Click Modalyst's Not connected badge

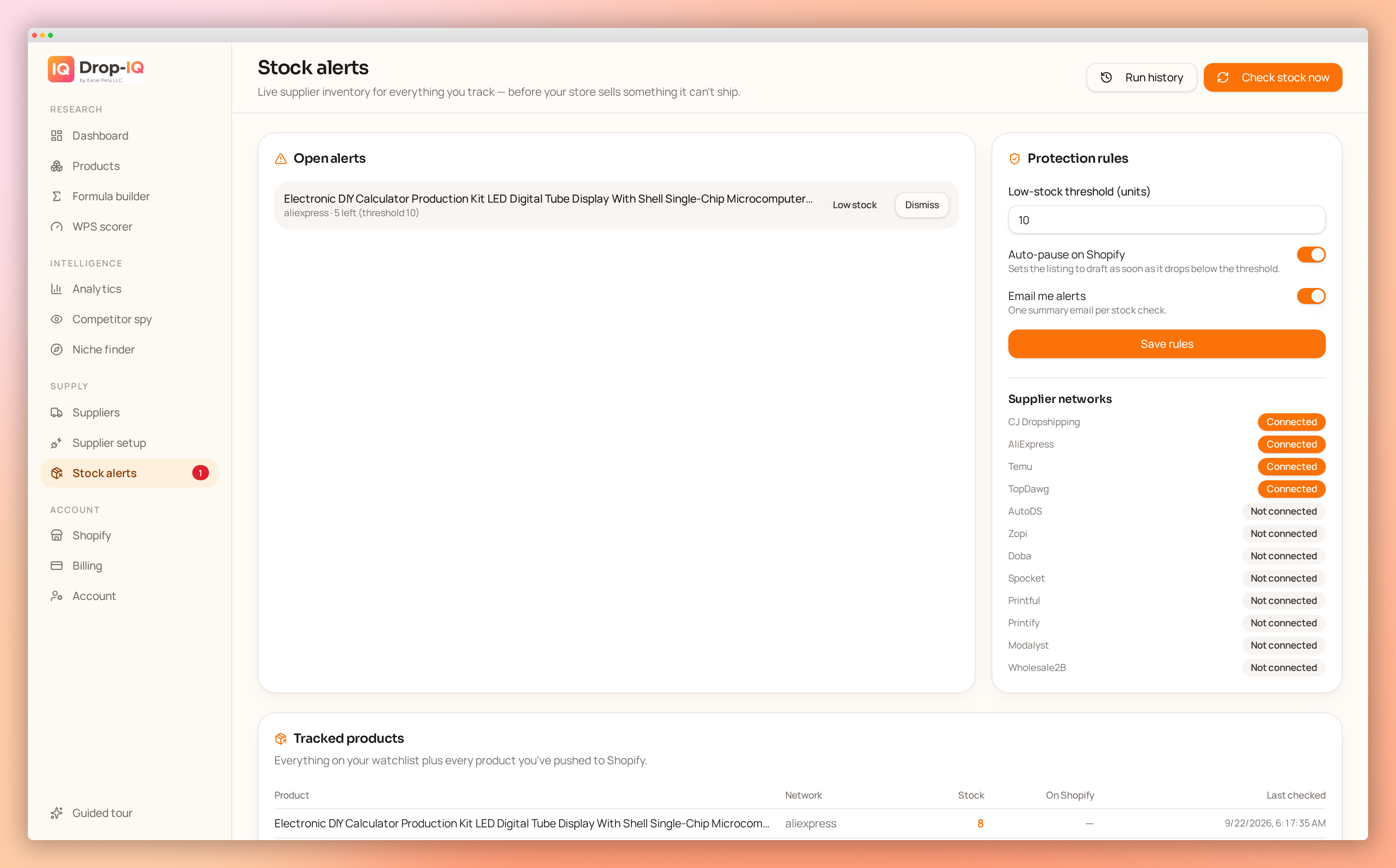click(x=1284, y=645)
